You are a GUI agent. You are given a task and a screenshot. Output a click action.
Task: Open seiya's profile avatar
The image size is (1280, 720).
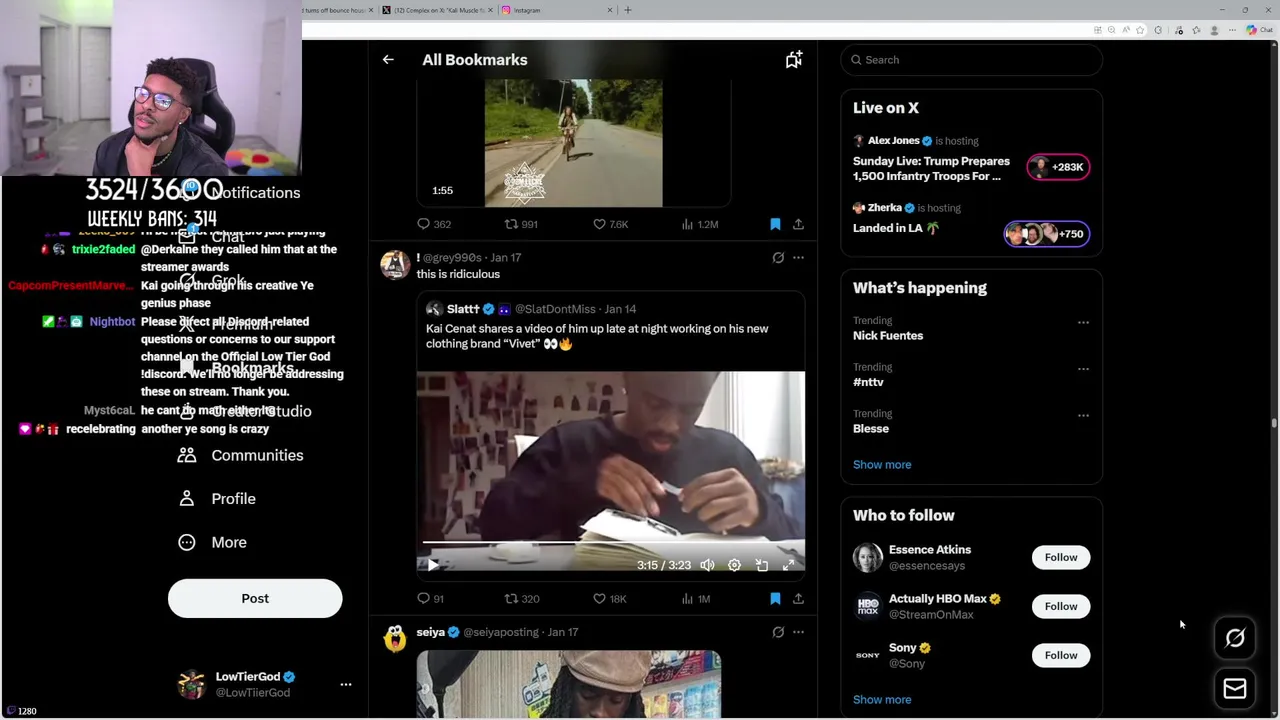[395, 638]
